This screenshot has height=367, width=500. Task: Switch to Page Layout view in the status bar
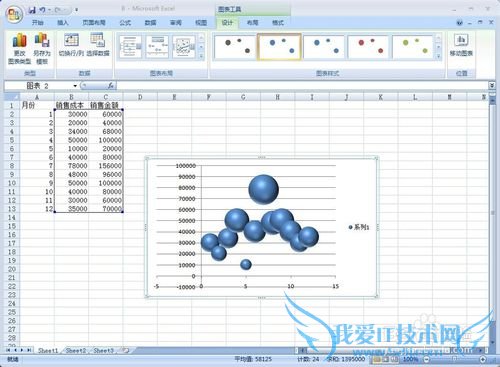coord(386,359)
